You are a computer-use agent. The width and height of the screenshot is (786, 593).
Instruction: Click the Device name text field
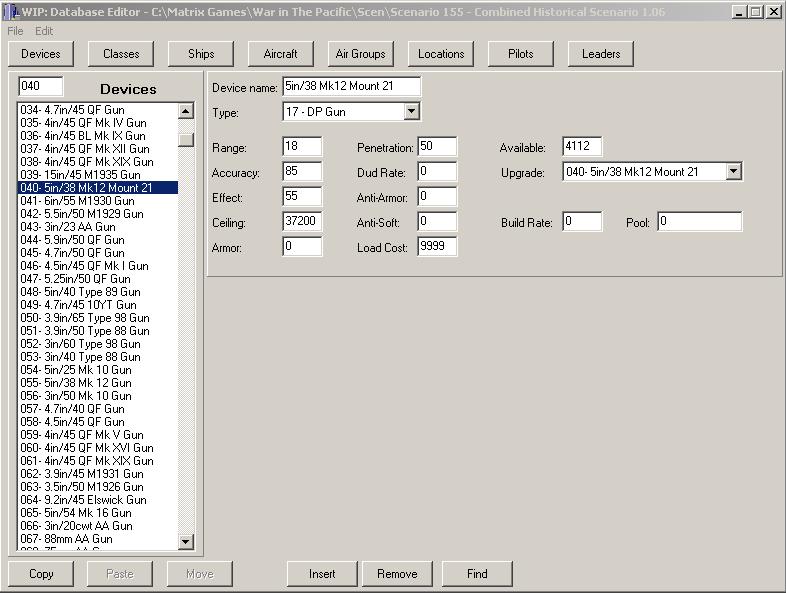click(x=351, y=87)
